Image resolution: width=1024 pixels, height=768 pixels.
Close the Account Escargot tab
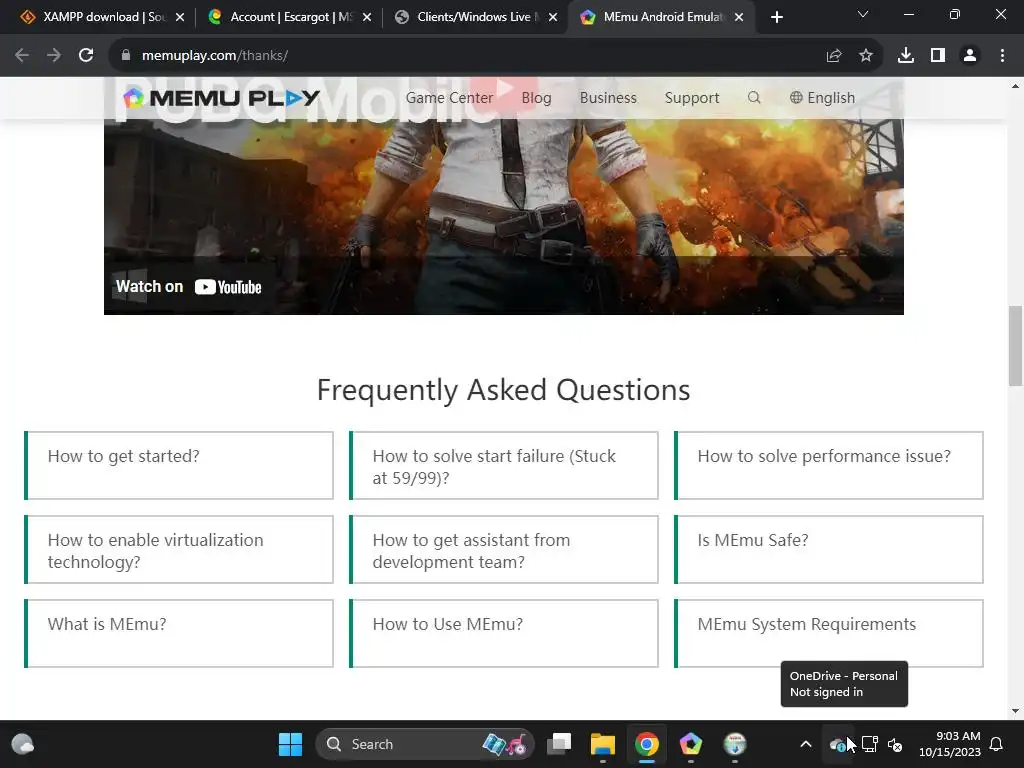367,18
